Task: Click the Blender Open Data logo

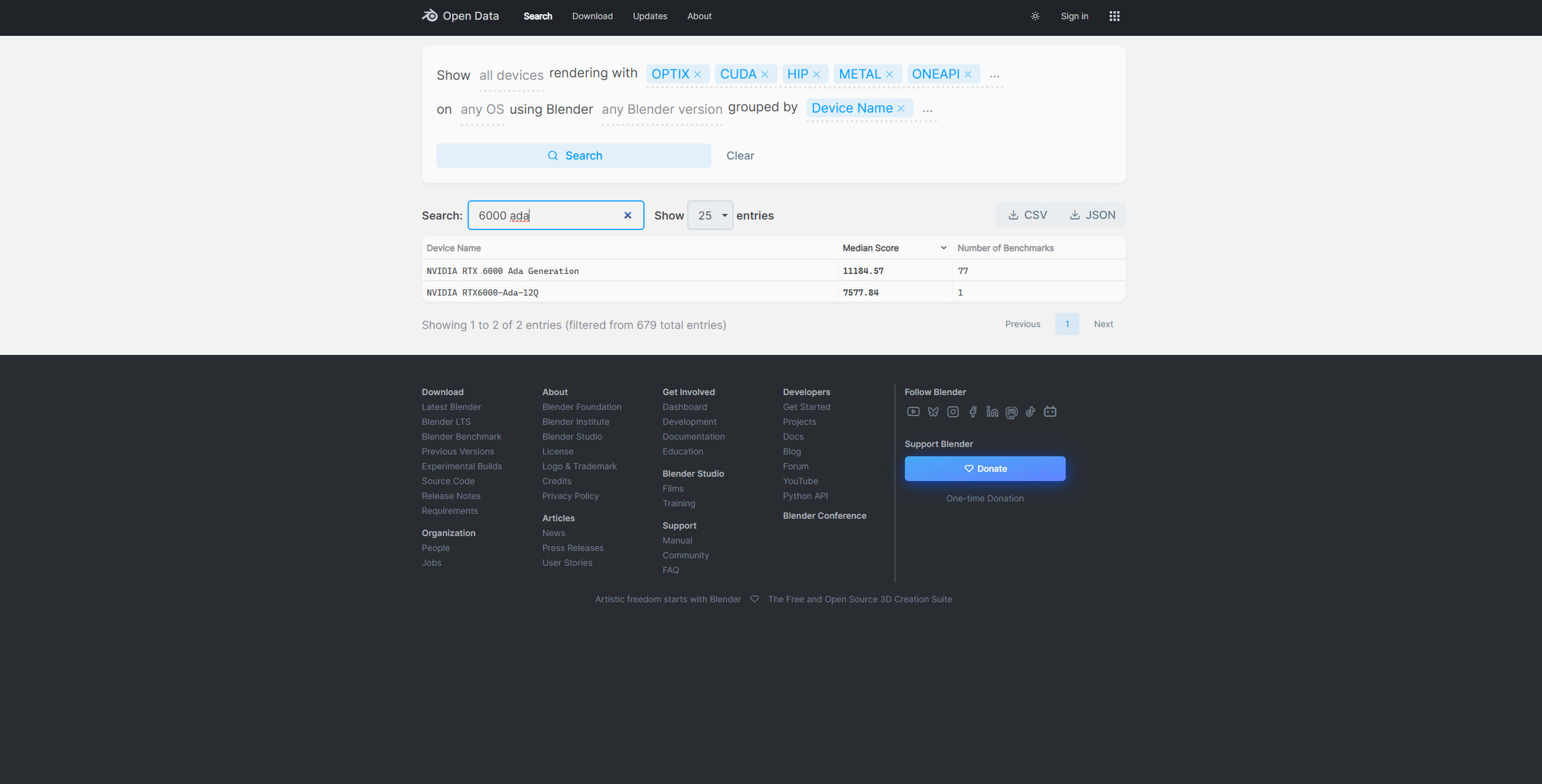Action: (x=460, y=16)
